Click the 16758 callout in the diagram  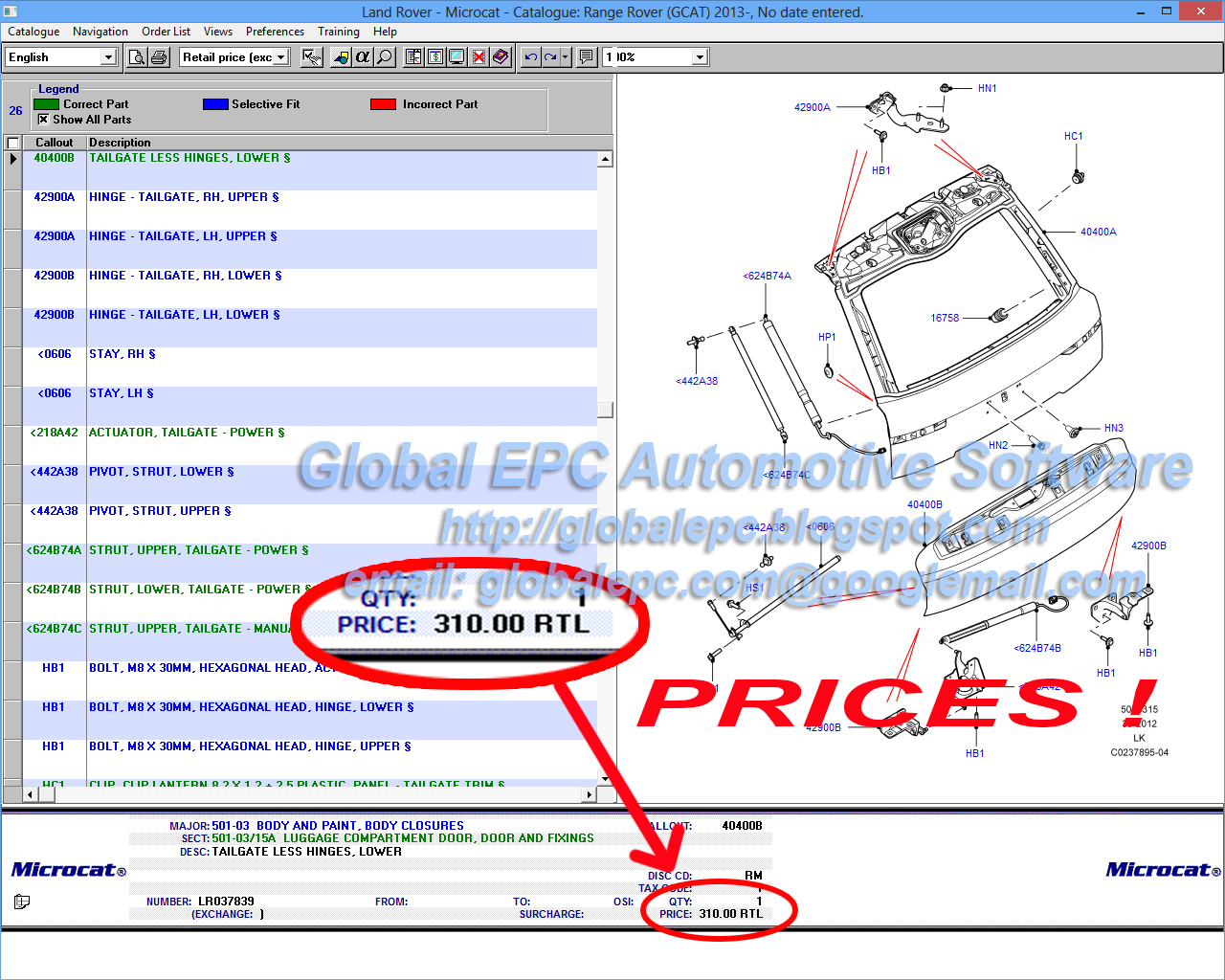point(945,318)
